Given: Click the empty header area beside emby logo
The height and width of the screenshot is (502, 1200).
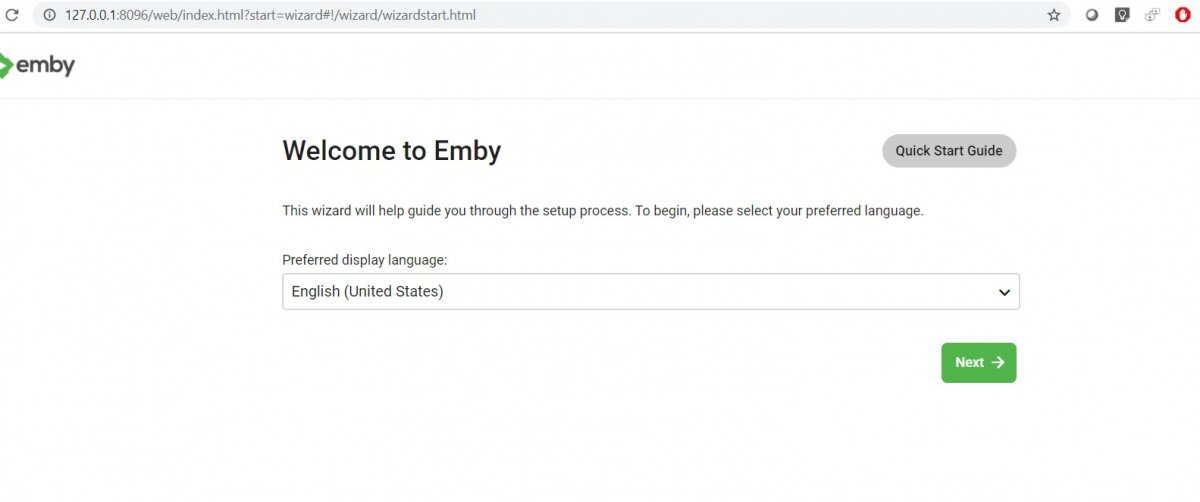Looking at the screenshot, I should 600,66.
